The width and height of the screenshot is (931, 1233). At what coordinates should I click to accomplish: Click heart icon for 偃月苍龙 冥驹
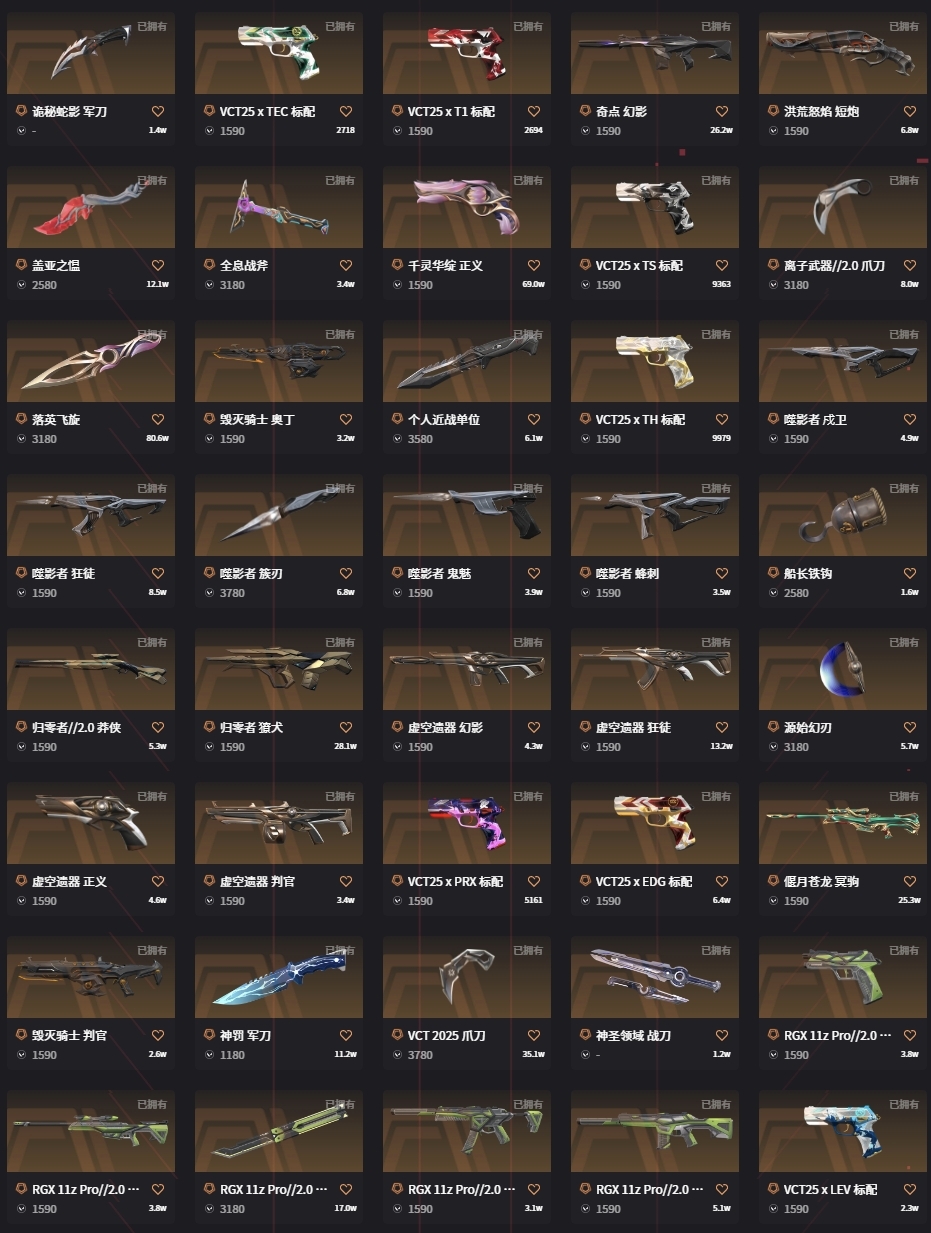(910, 882)
